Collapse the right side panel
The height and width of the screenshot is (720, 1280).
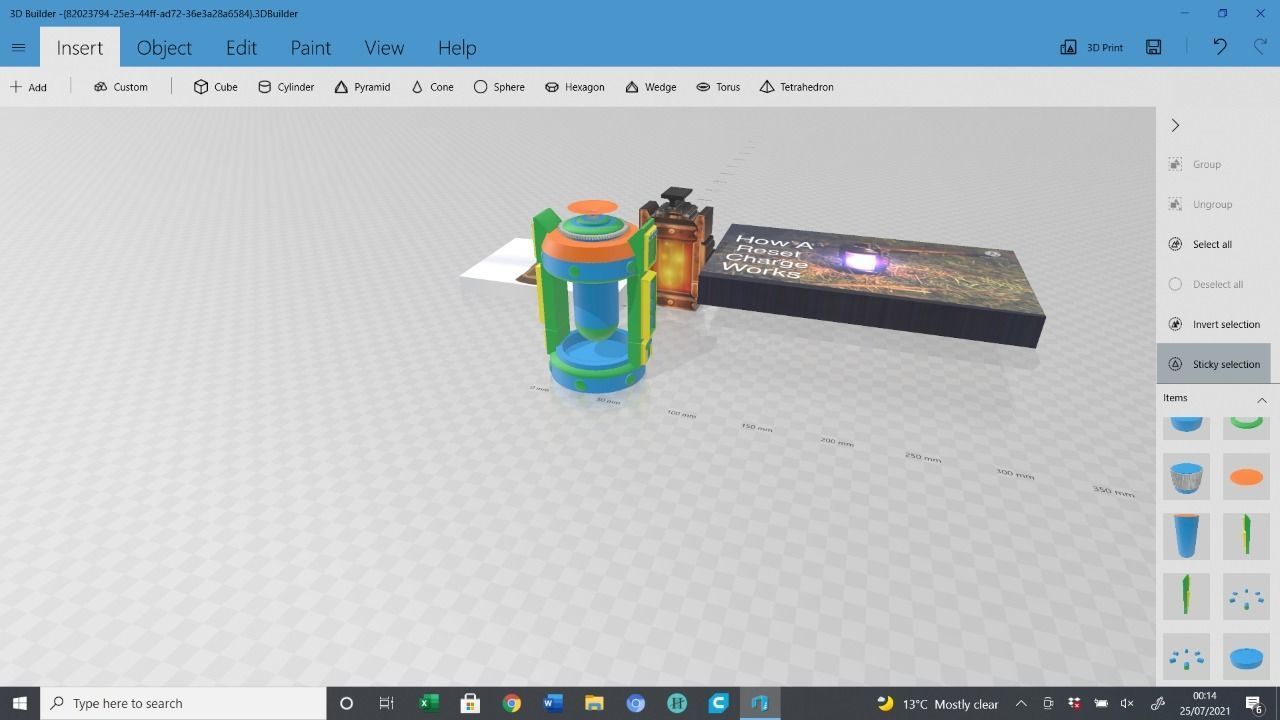coord(1175,125)
